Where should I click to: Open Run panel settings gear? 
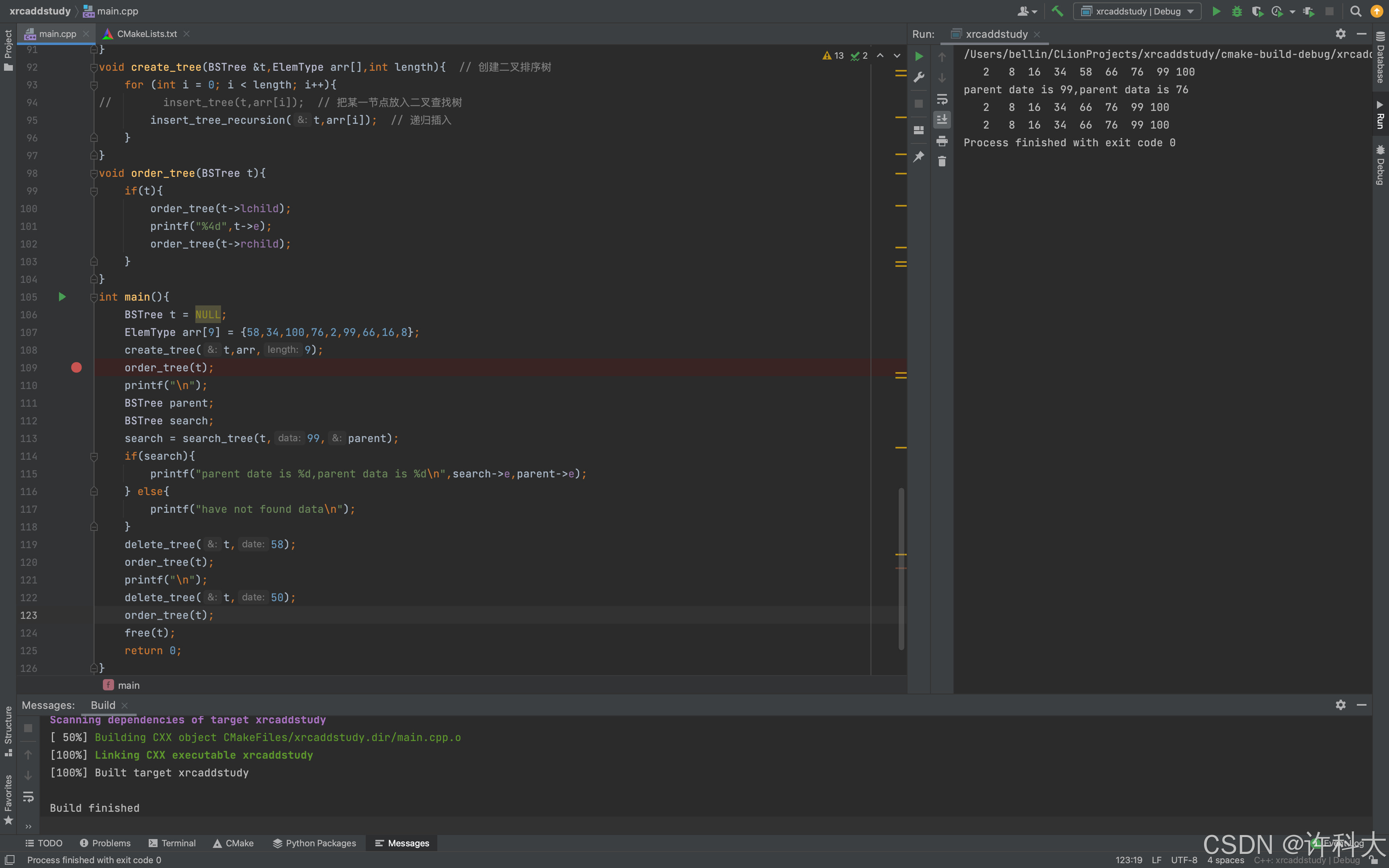coord(1340,34)
